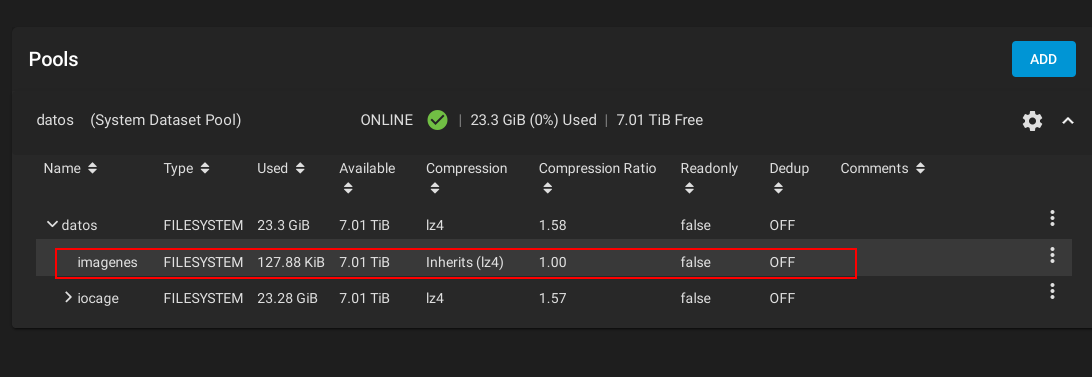Click the green ONLINE status check icon

click(437, 120)
